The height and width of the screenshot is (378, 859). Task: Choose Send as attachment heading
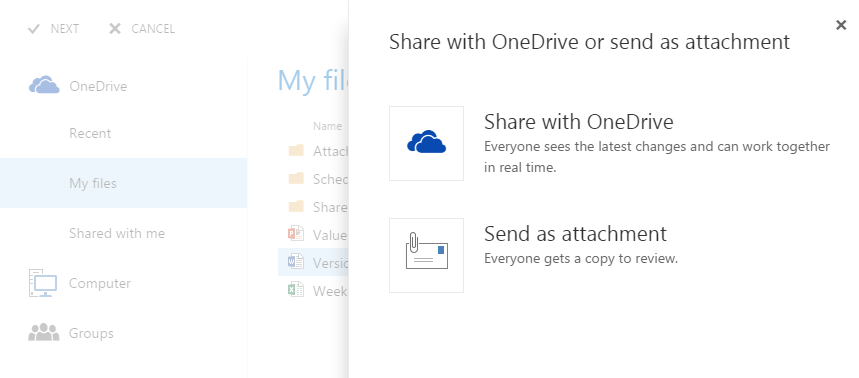575,234
